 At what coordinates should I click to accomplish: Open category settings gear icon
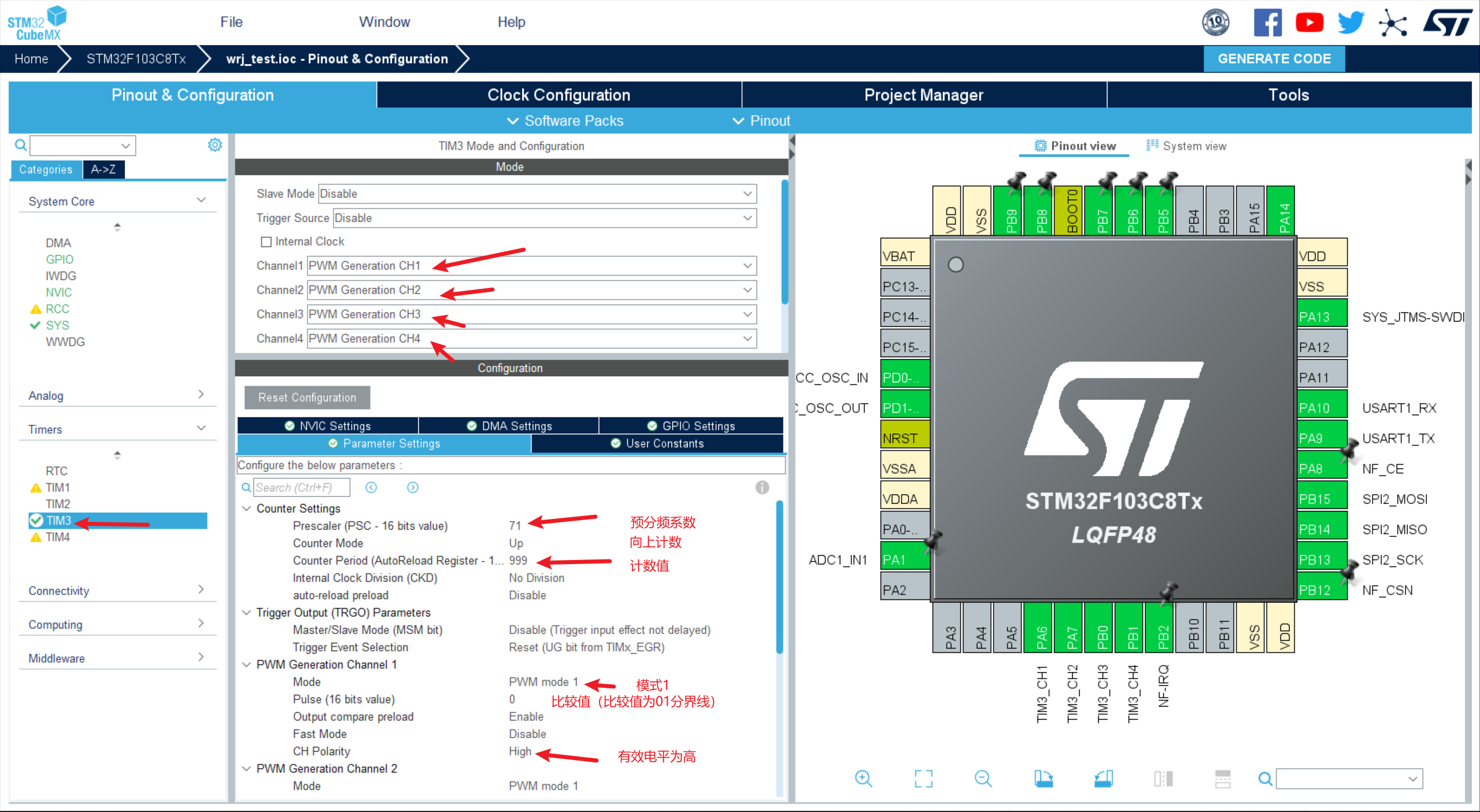[x=215, y=144]
